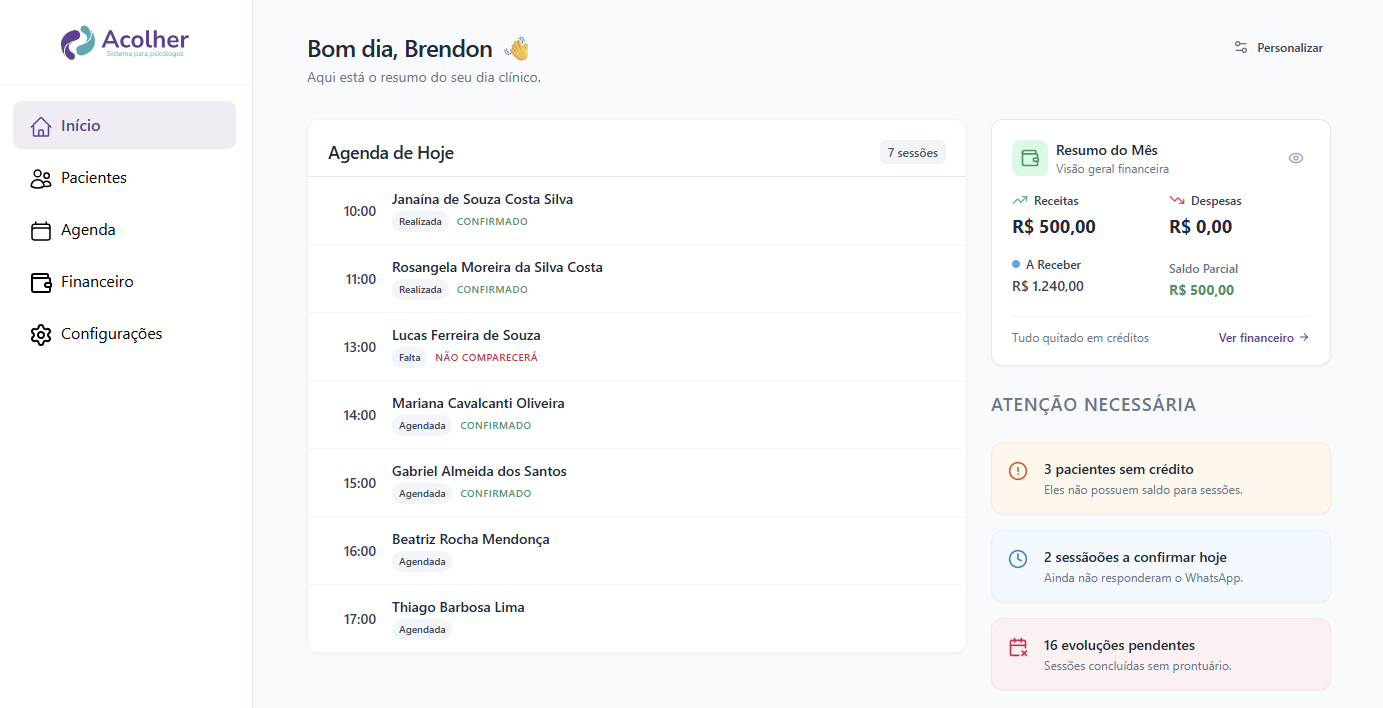The width and height of the screenshot is (1383, 708).
Task: Click the warning icon for pacientes sem crédito
Action: click(x=1018, y=470)
